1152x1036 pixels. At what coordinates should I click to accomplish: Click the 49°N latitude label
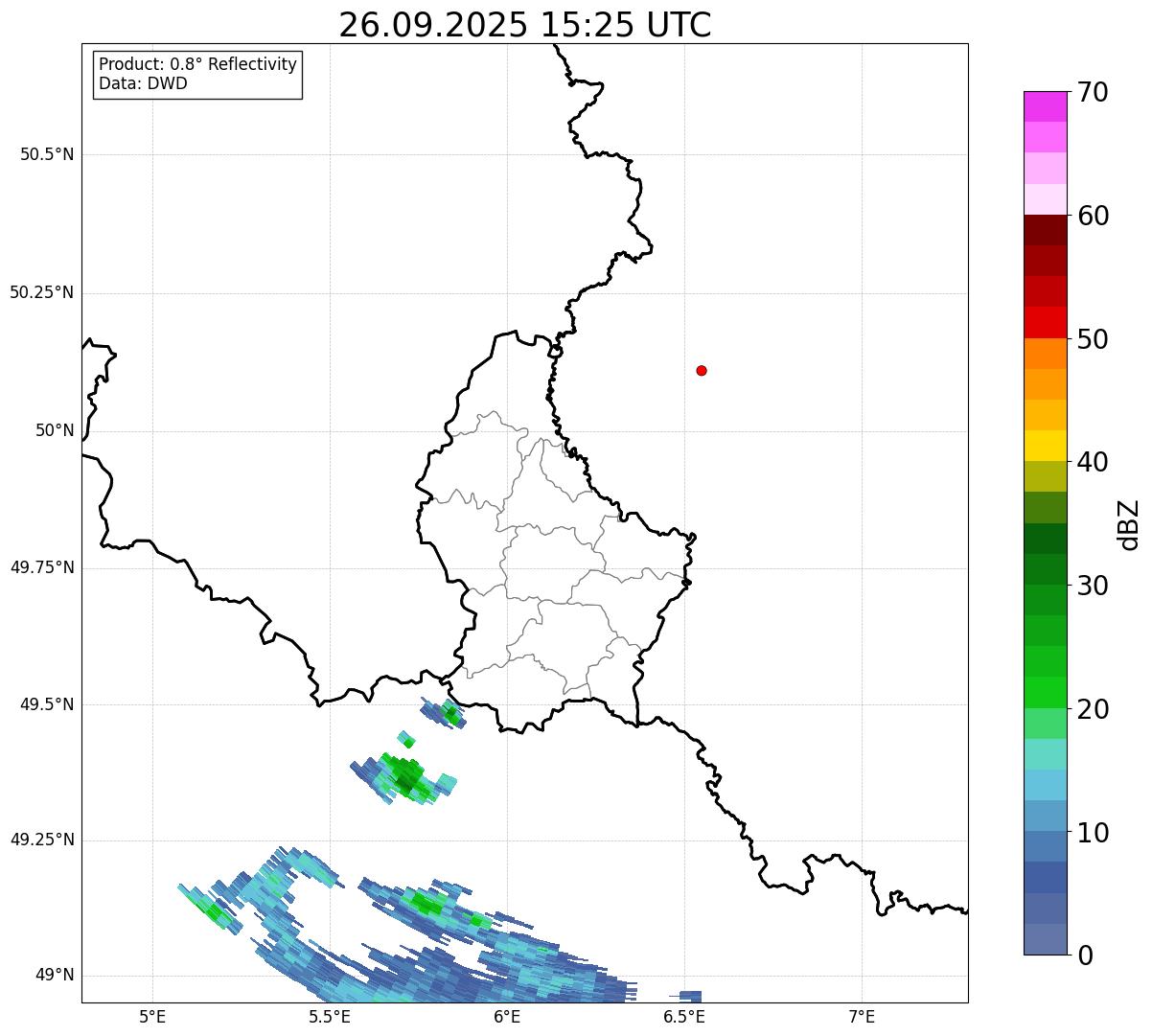coord(55,976)
